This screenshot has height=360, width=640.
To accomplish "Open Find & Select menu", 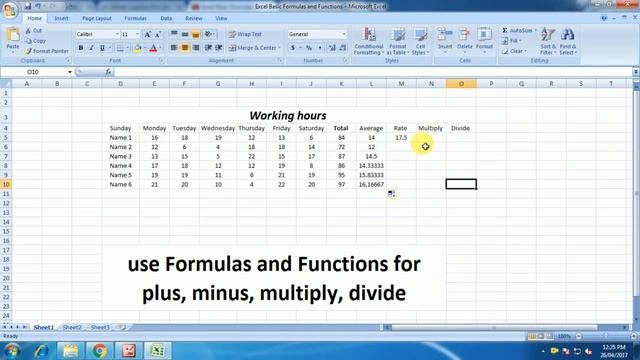I will click(567, 41).
